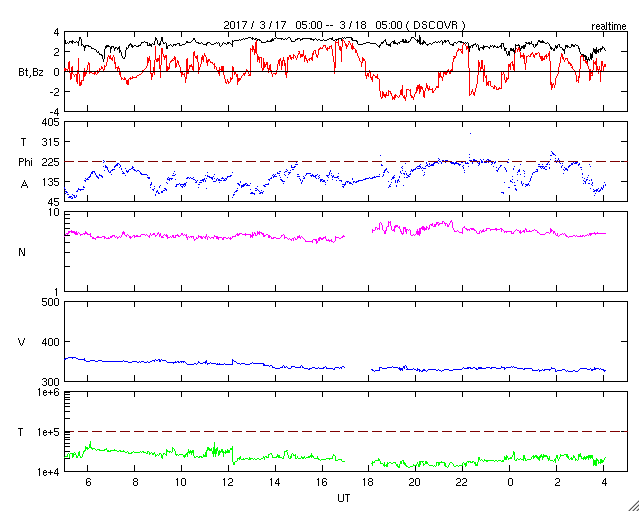Viewport: 640px width, 512px height.
Task: Select the chart title date range text
Action: click(344, 25)
